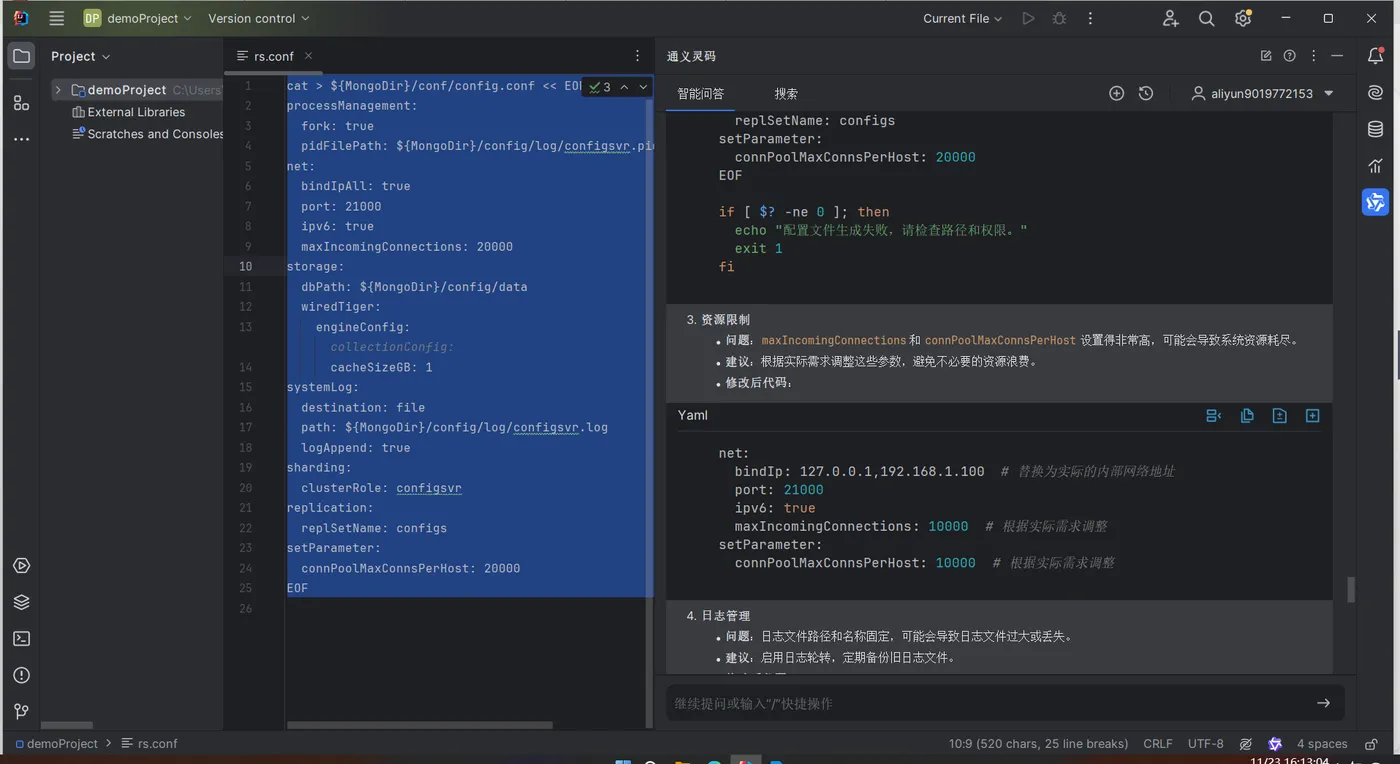Screen dimensions: 1400x764
Task: Open the main hamburger menu
Action: 57,18
